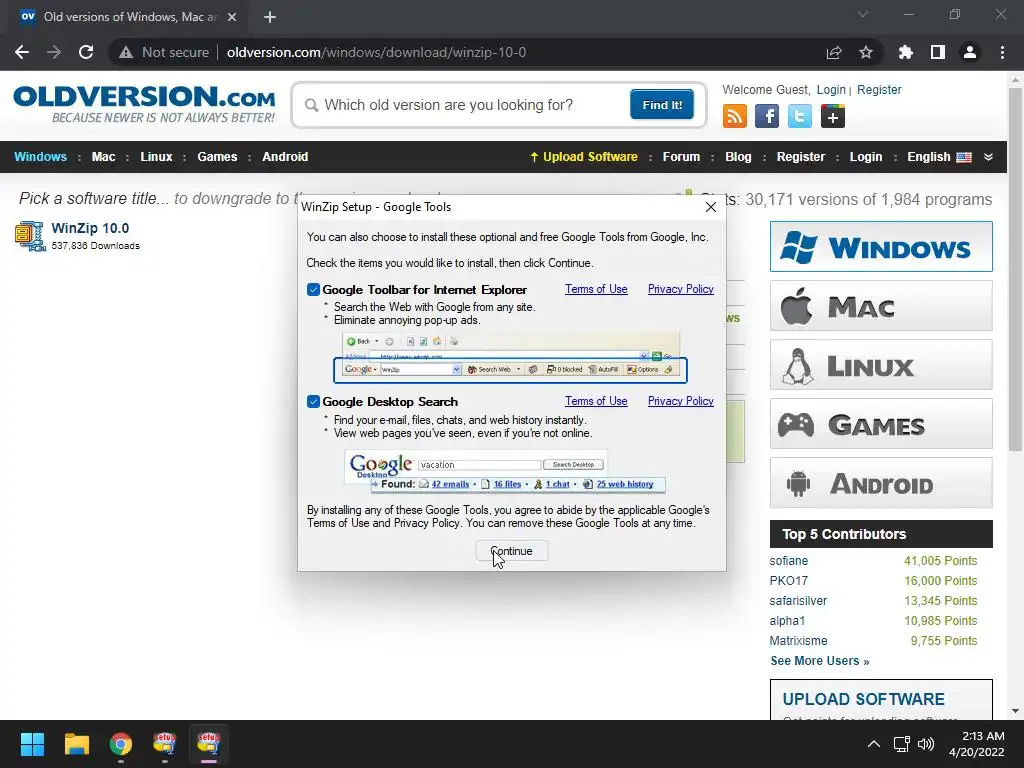Expand the language dropdown chevron

[x=988, y=157]
